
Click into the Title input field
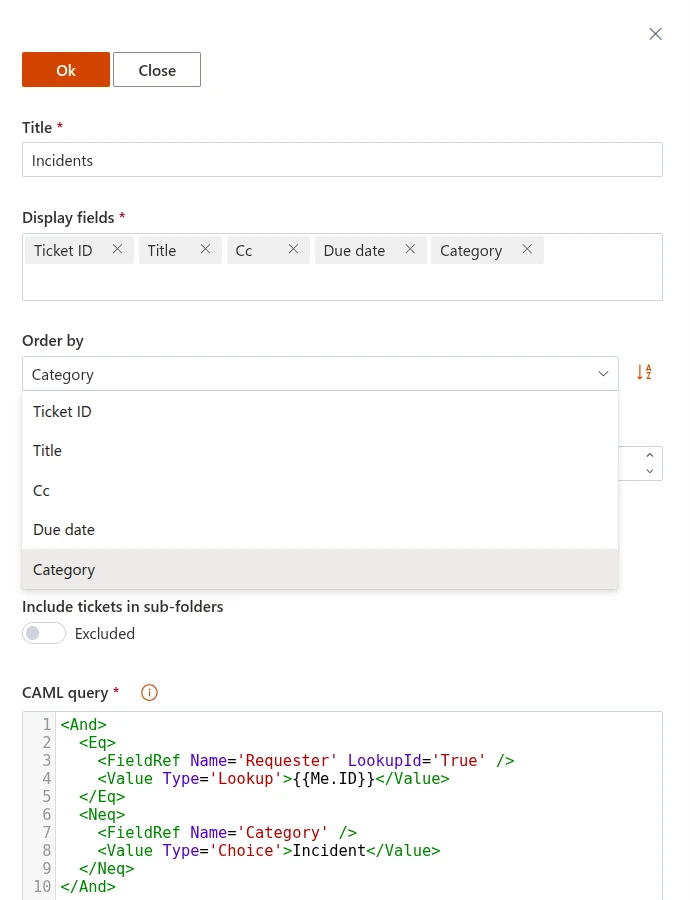coord(342,160)
